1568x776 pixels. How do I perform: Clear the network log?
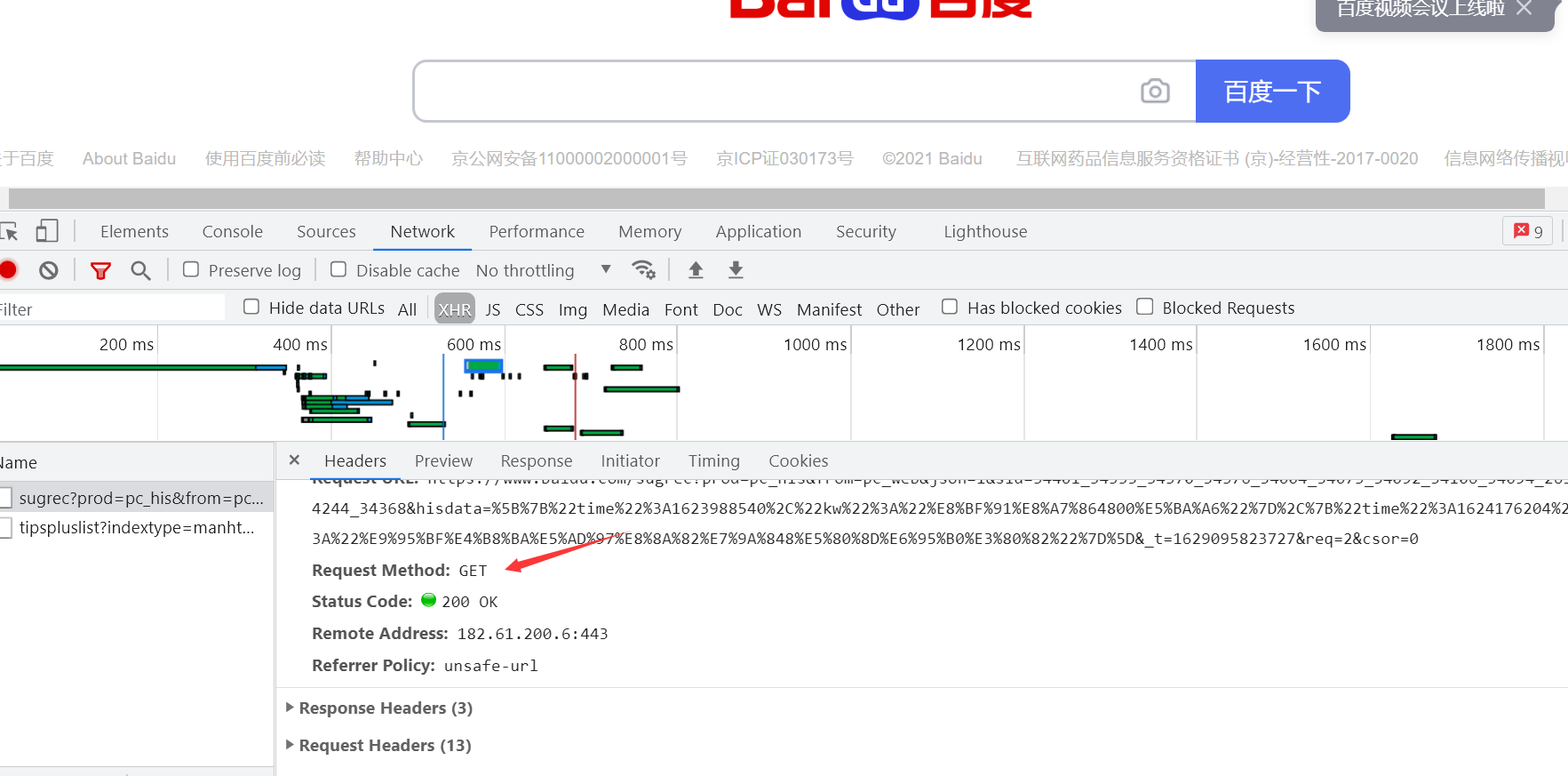[x=49, y=270]
